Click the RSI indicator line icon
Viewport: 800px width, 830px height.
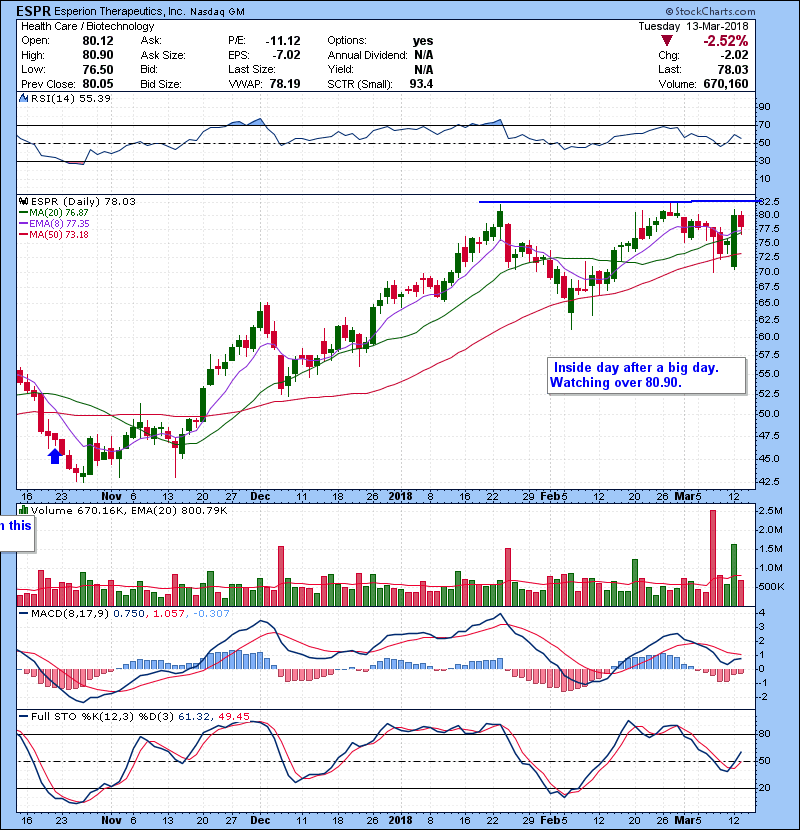[23, 98]
